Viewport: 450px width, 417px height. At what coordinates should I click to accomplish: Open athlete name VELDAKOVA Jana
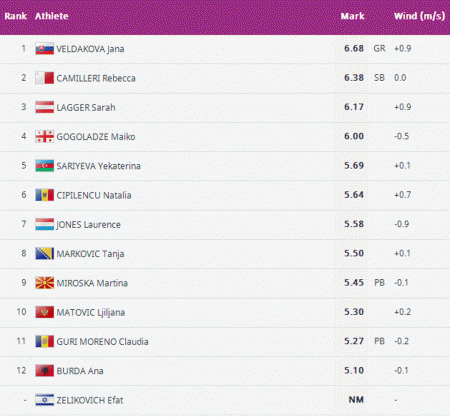(90, 49)
